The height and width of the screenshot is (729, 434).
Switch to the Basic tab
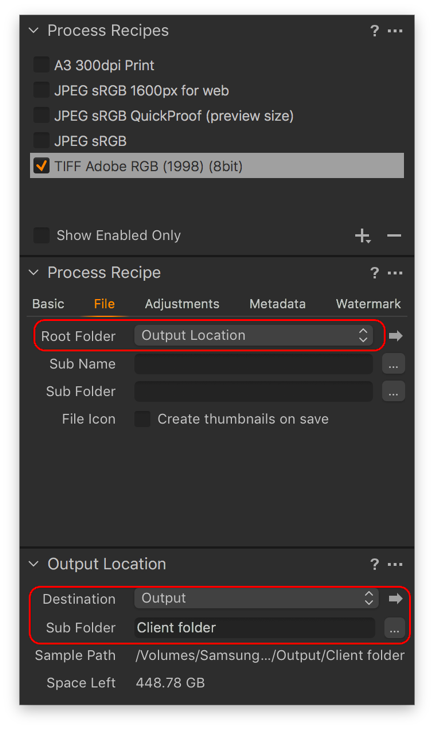click(x=48, y=304)
